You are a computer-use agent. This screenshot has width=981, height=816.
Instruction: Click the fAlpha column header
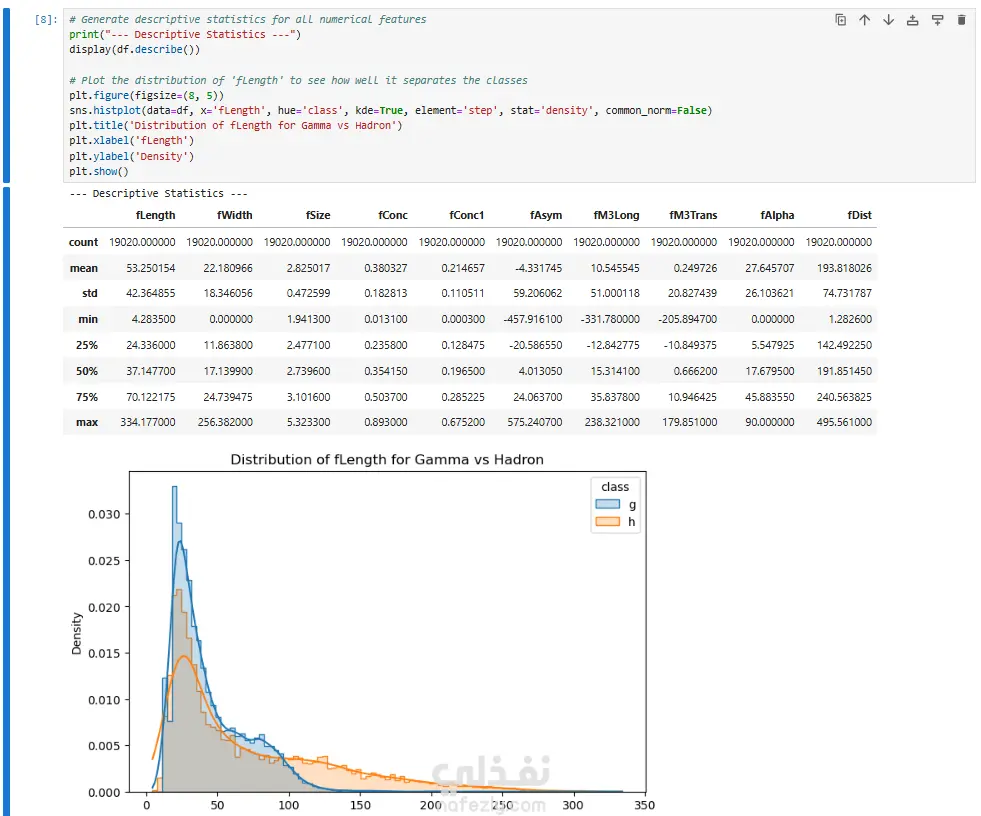point(777,215)
